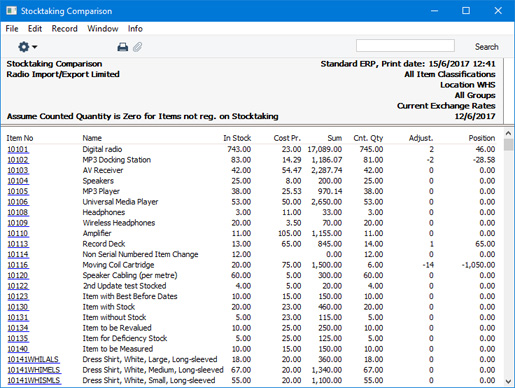Click the 'Item with Best Before Dates' name

click(130, 296)
